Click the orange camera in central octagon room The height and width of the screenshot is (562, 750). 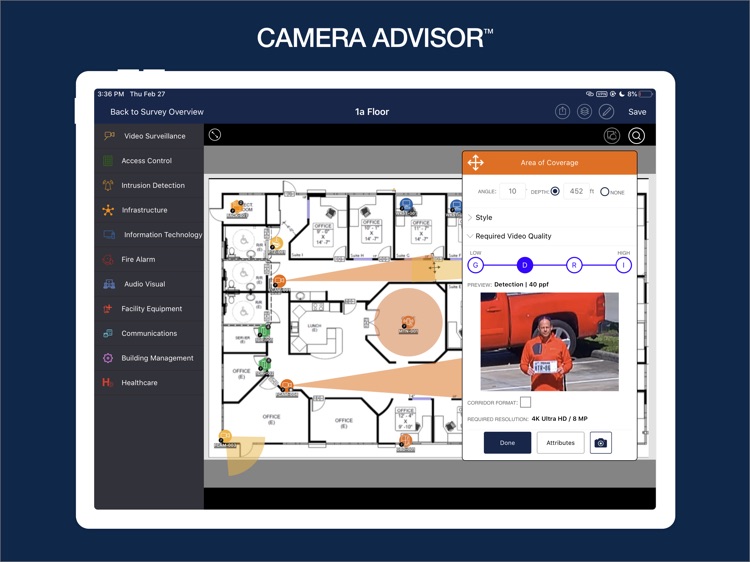(x=408, y=322)
